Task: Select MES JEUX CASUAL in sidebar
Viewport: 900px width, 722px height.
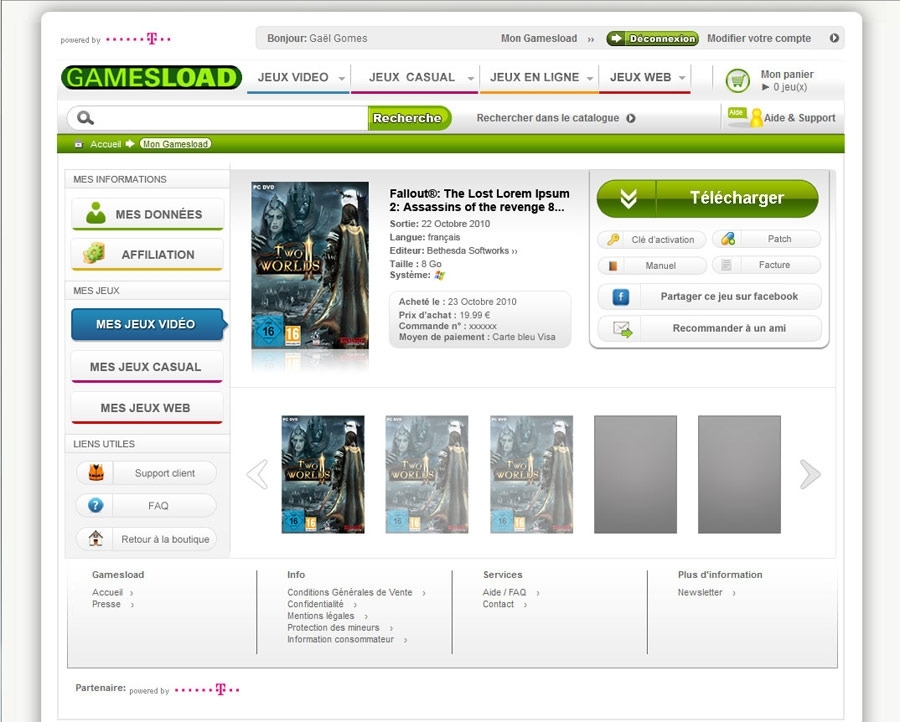Action: coord(146,367)
